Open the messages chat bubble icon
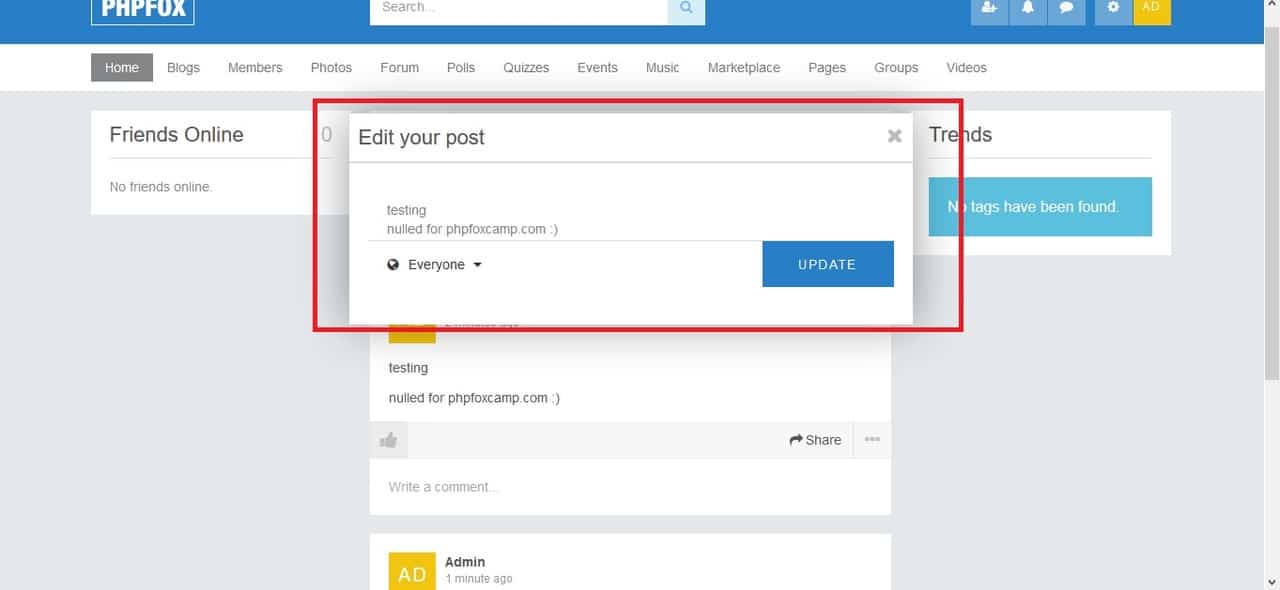The width and height of the screenshot is (1280, 590). pyautogui.click(x=1066, y=10)
